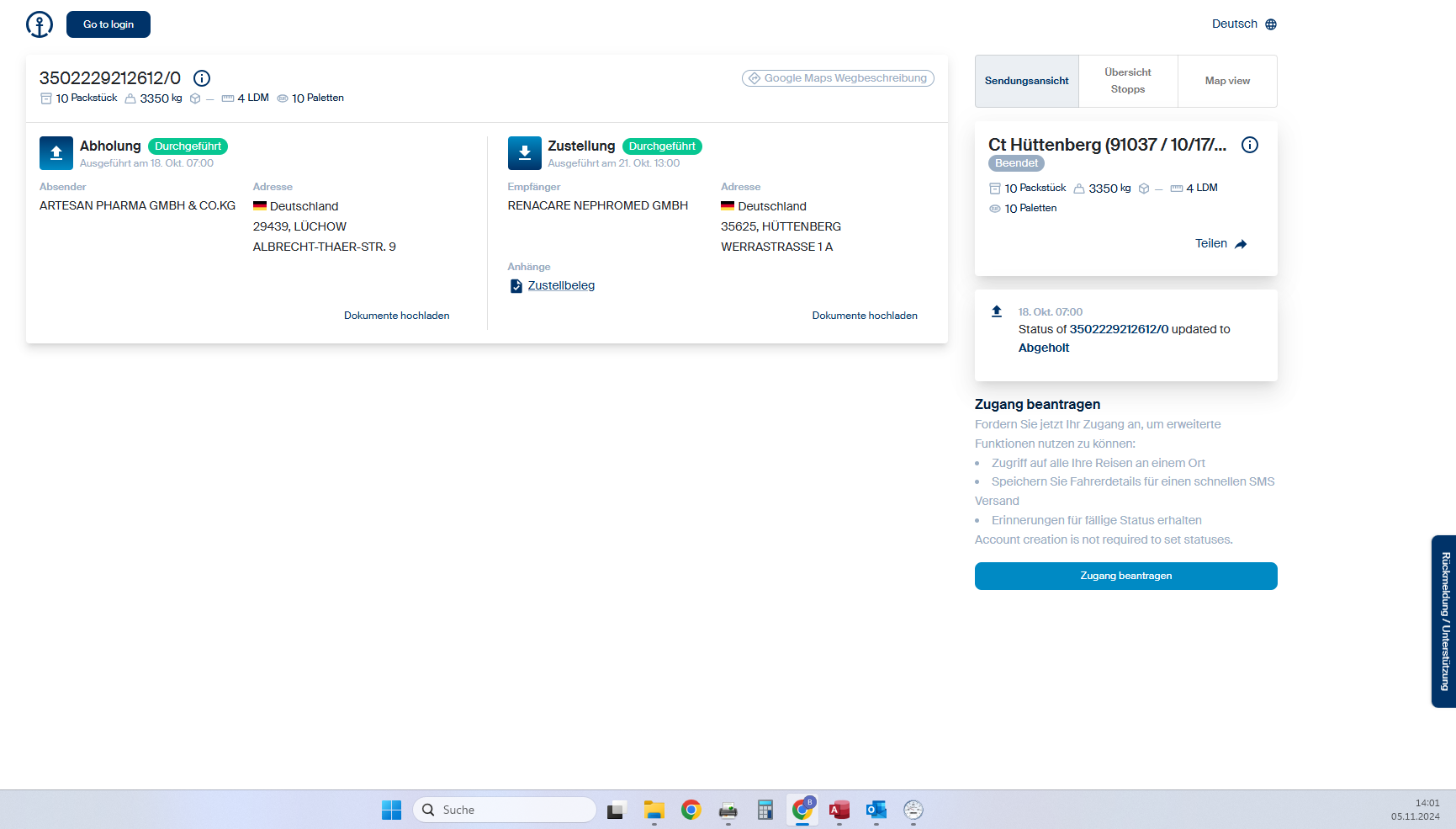Open info icon for Ct Hüttenberg tour
Image resolution: width=1456 pixels, height=829 pixels.
(1250, 145)
